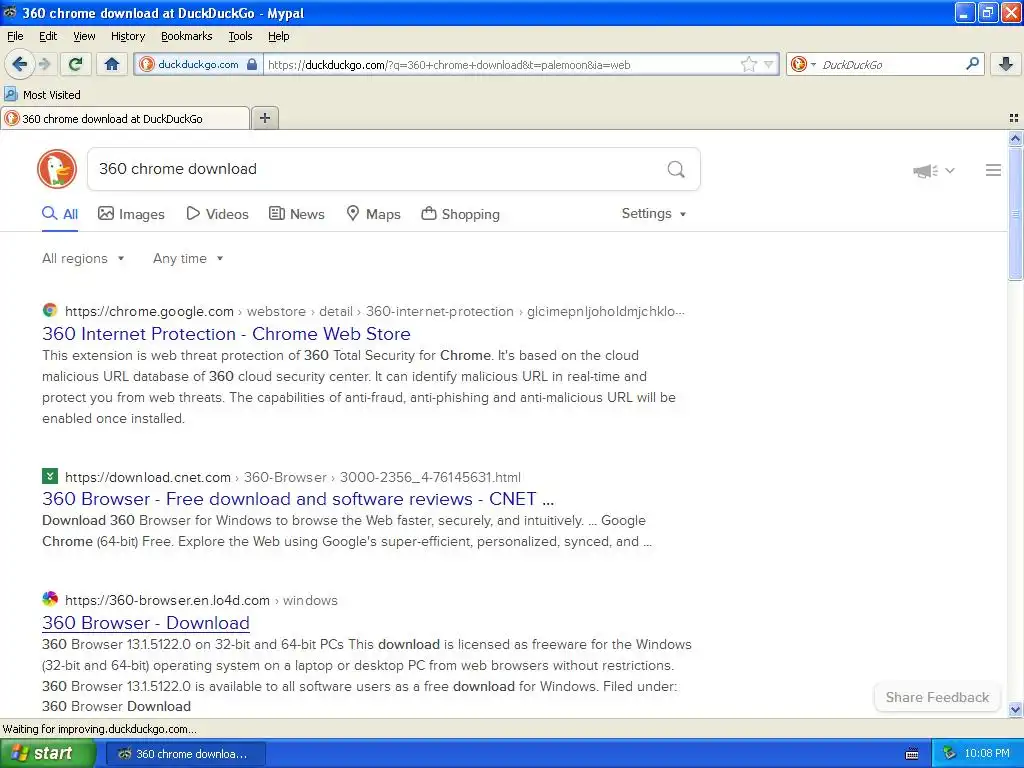Image resolution: width=1024 pixels, height=768 pixels.
Task: Go back with the Back arrow button
Action: tap(20, 64)
